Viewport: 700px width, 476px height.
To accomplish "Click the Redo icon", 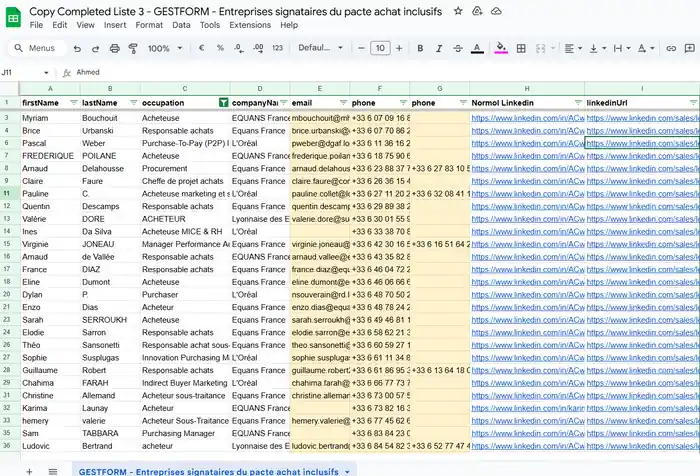I will (96, 48).
